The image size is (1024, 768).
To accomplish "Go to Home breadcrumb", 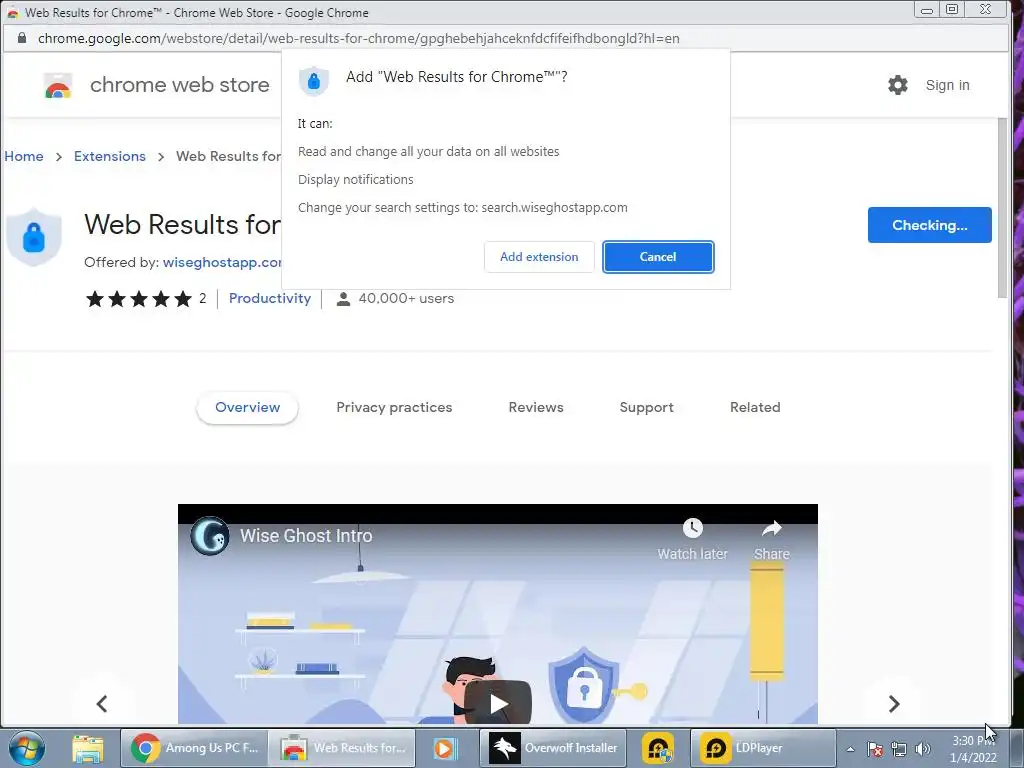I will 24,156.
